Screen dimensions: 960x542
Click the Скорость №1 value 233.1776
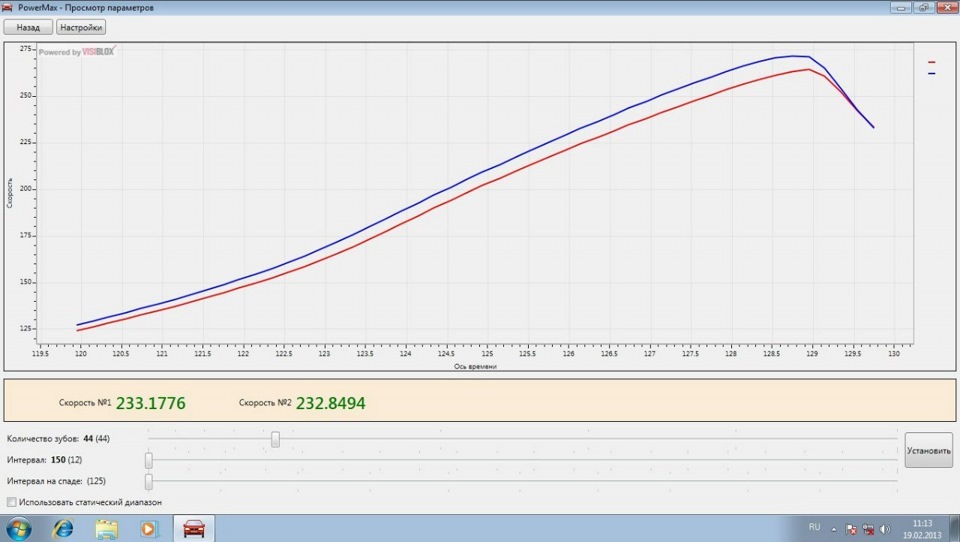click(x=151, y=403)
